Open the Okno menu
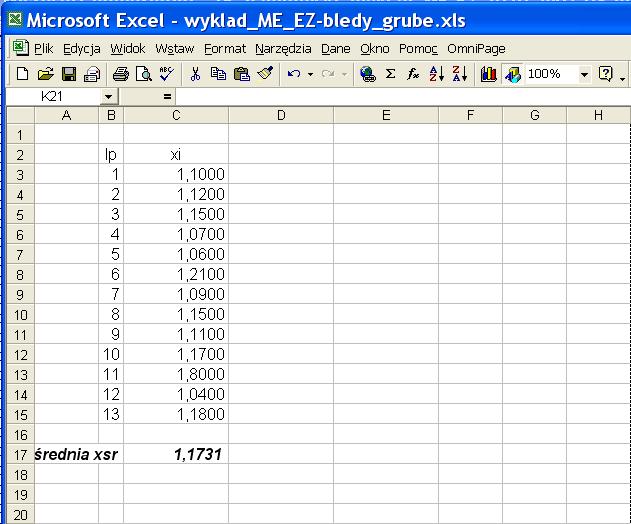This screenshot has width=631, height=524. click(375, 49)
